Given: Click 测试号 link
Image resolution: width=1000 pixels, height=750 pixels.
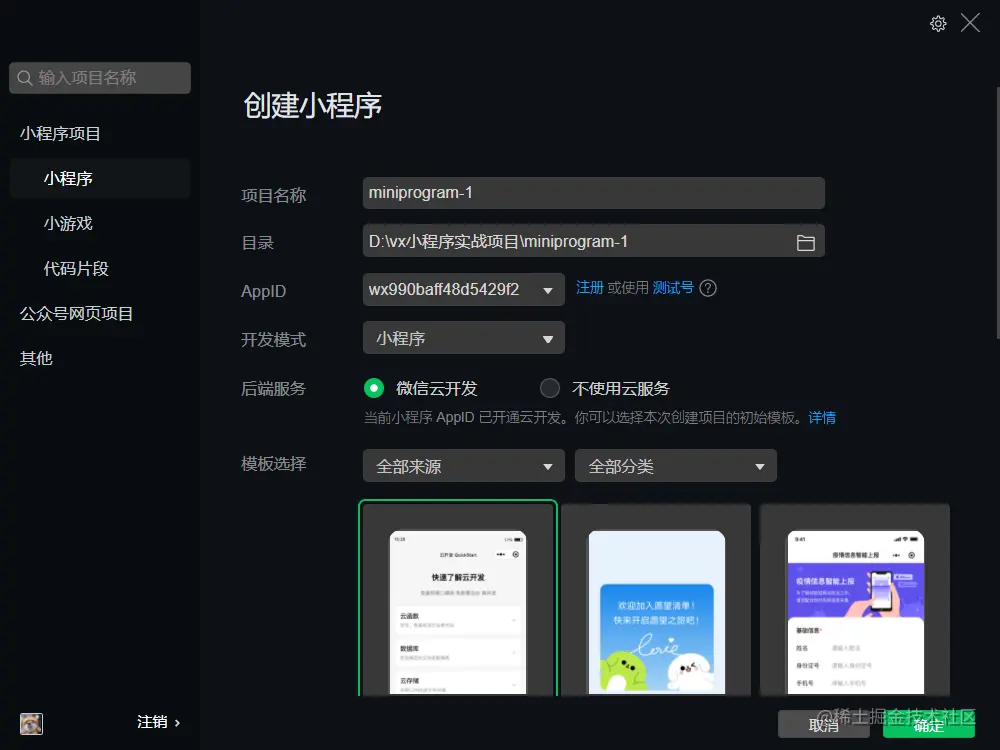Looking at the screenshot, I should point(673,288).
